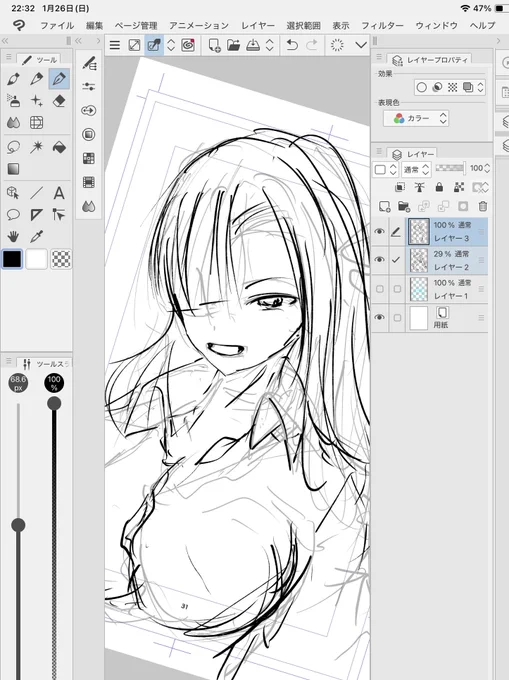Open the ファイル menu
This screenshot has height=680, width=509.
click(x=57, y=26)
